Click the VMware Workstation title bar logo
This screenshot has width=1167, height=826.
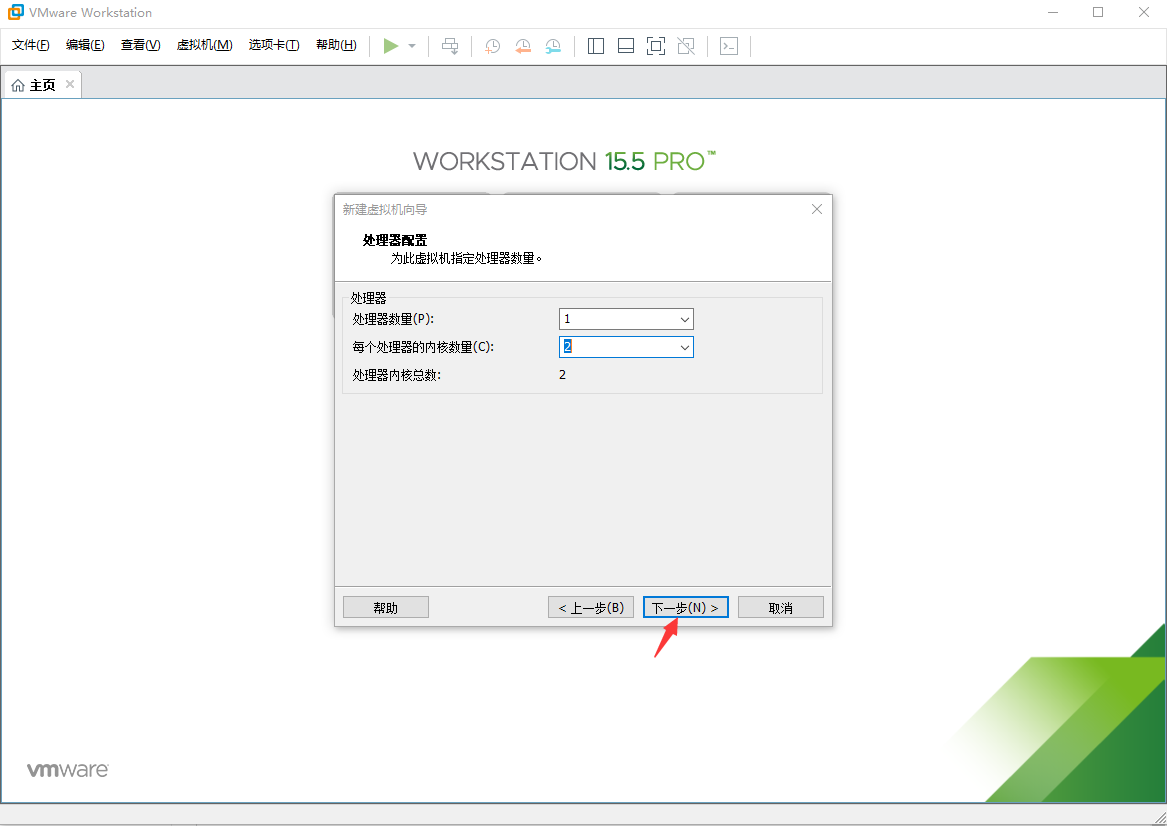[15, 12]
